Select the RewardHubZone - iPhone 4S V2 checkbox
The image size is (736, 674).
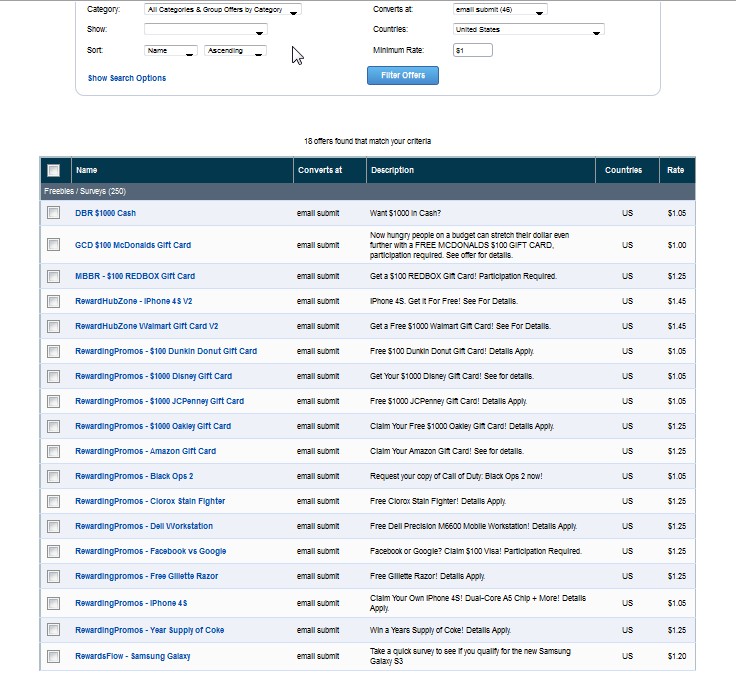click(x=54, y=301)
